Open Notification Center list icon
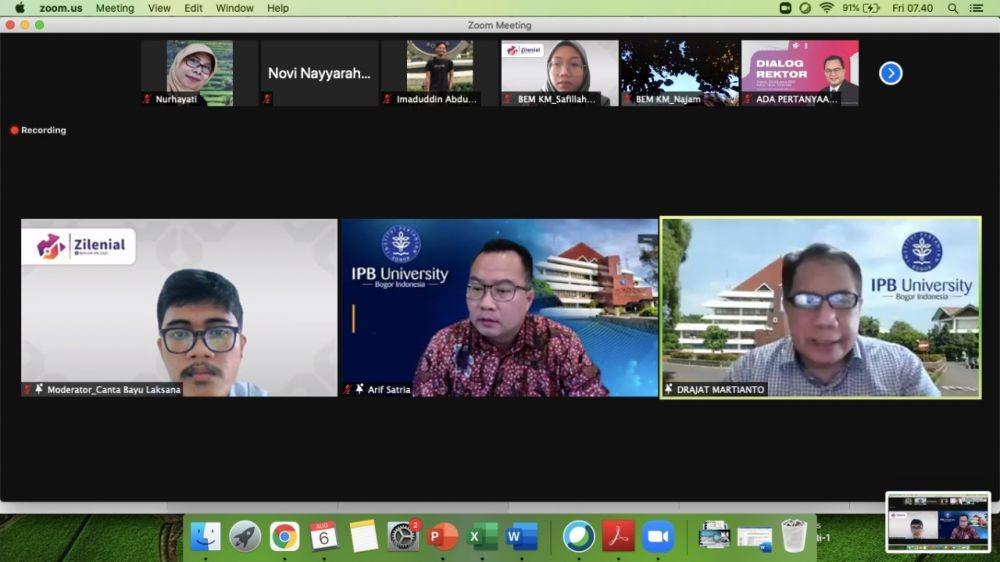The image size is (1000, 562). click(976, 8)
